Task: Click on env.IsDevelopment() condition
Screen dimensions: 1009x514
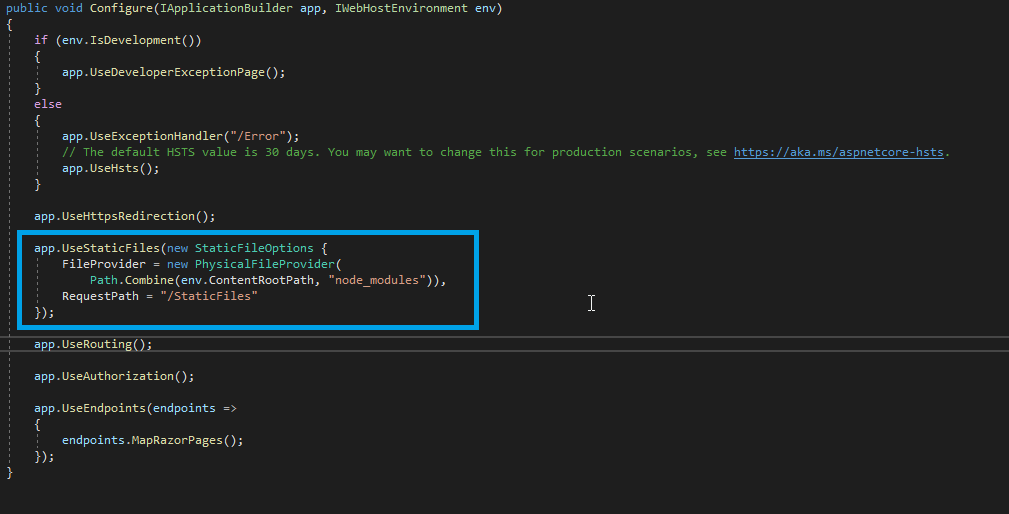Action: point(129,41)
